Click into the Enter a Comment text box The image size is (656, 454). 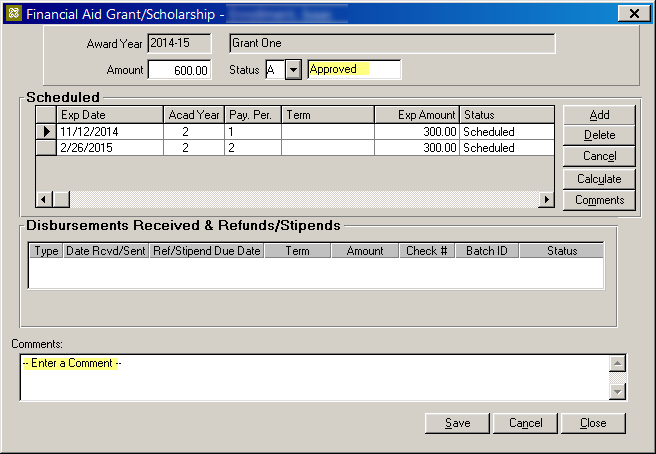coord(312,377)
